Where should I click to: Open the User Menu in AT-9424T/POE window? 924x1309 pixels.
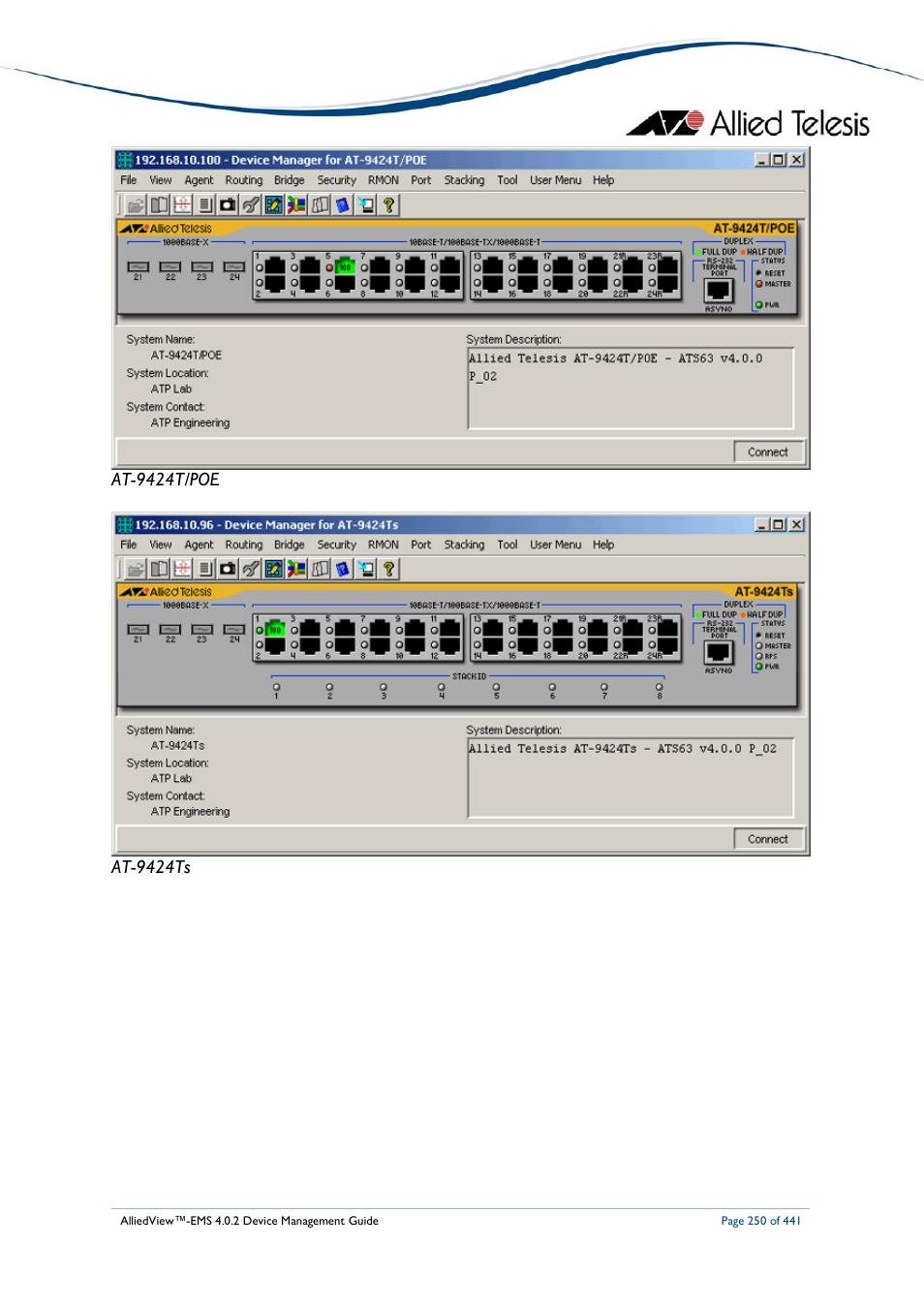click(555, 180)
